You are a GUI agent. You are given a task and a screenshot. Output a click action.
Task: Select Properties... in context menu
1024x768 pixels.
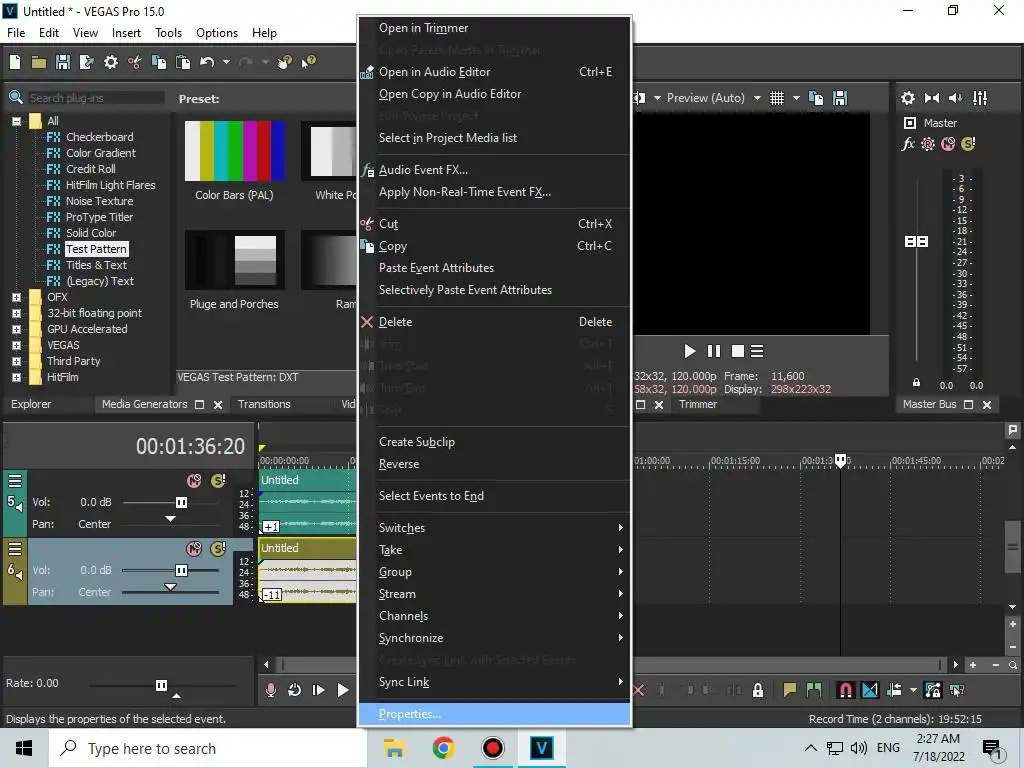click(494, 714)
